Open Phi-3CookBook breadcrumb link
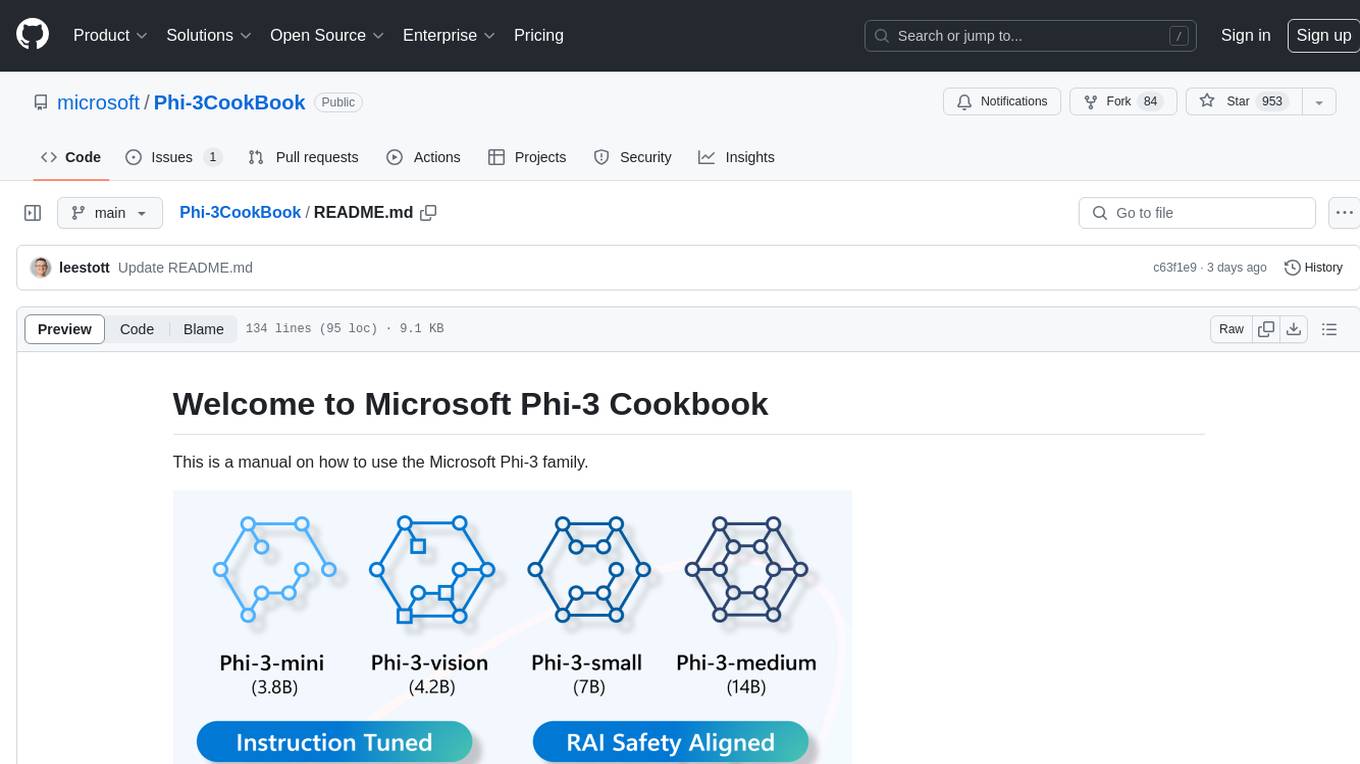Image resolution: width=1360 pixels, height=764 pixels. tap(240, 212)
